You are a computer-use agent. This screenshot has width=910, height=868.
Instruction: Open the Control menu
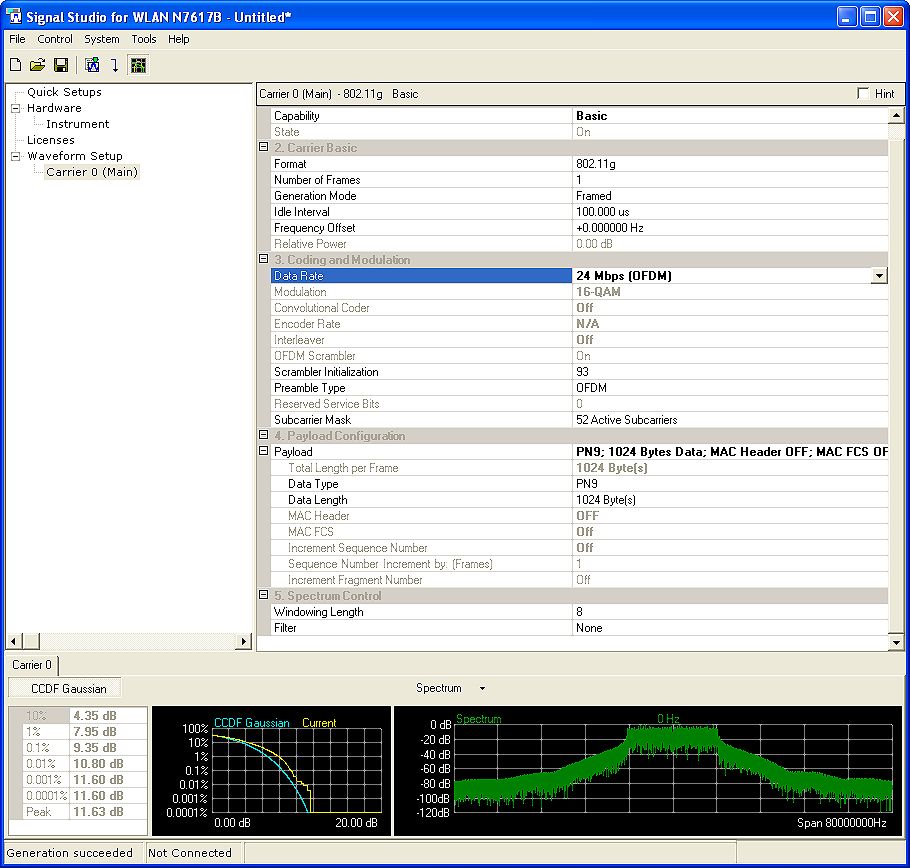point(55,39)
